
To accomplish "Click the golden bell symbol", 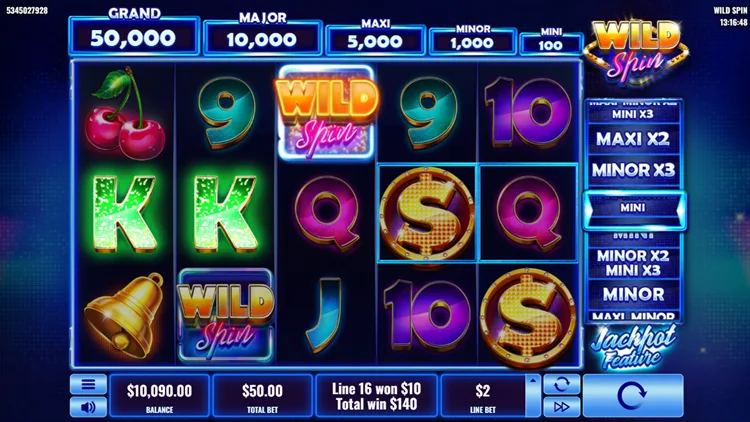I will pyautogui.click(x=124, y=316).
